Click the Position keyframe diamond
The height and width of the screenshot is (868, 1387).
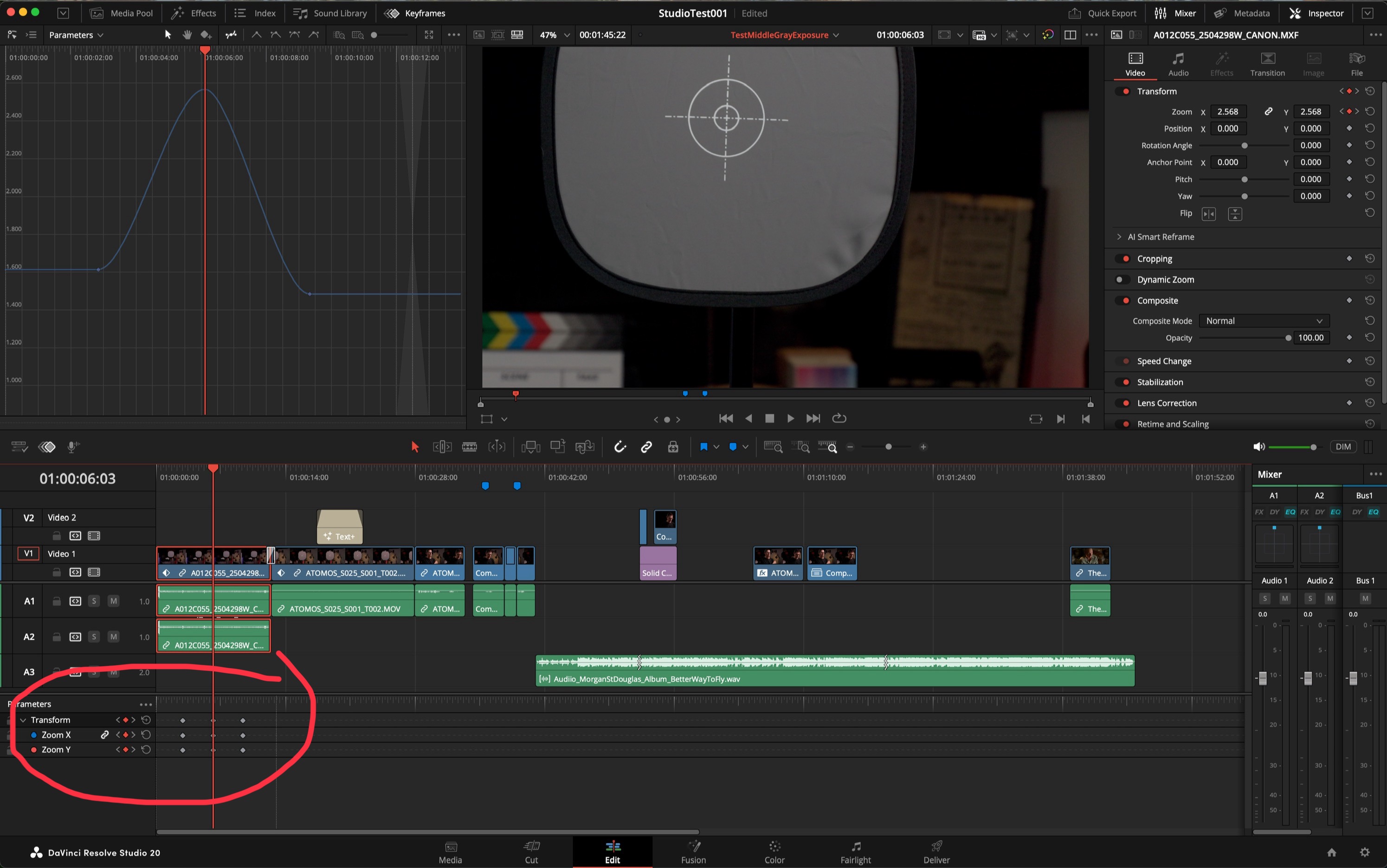[x=1348, y=128]
